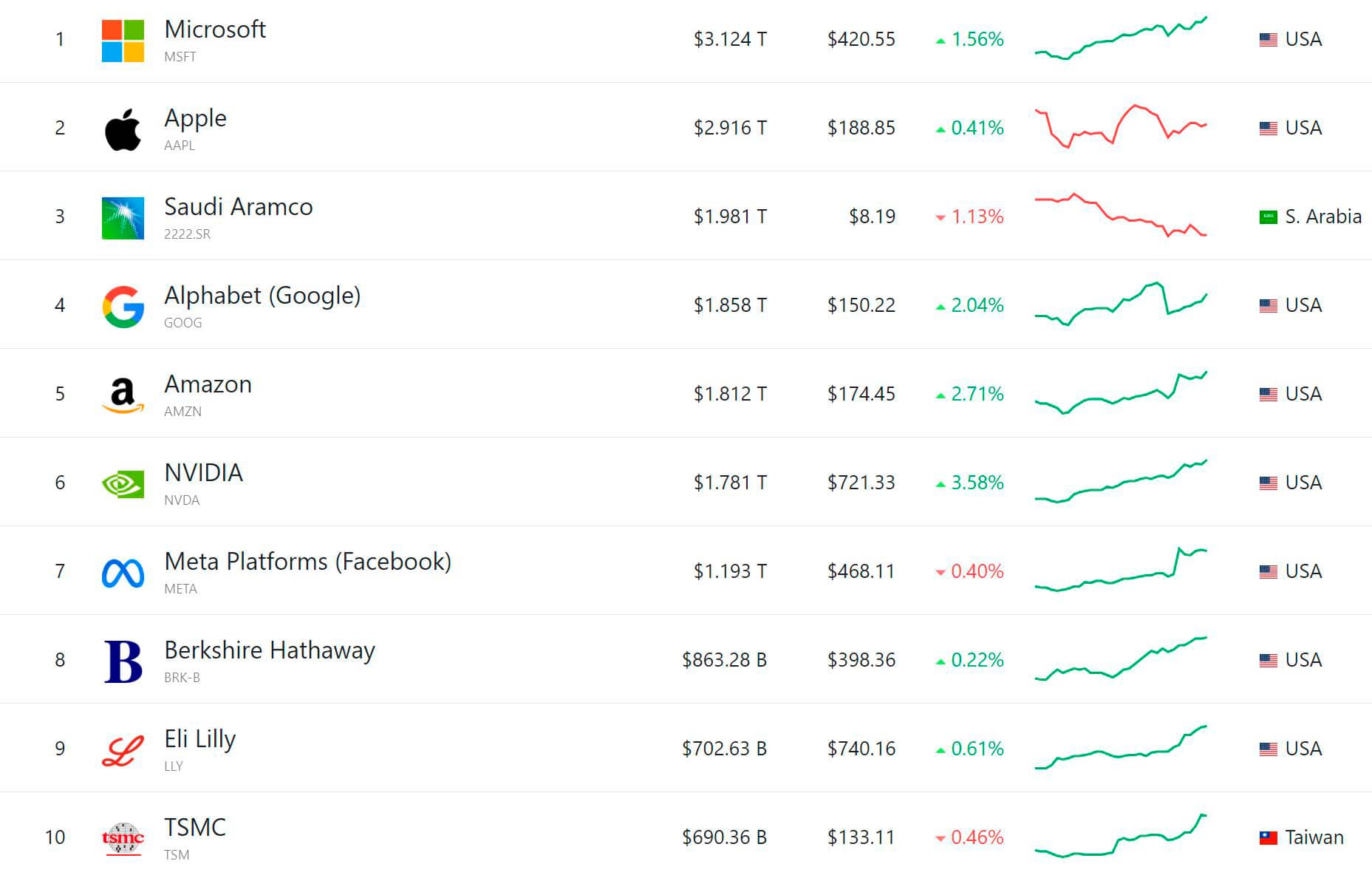The image size is (1372, 878).
Task: Click the Google G logo
Action: pos(123,307)
